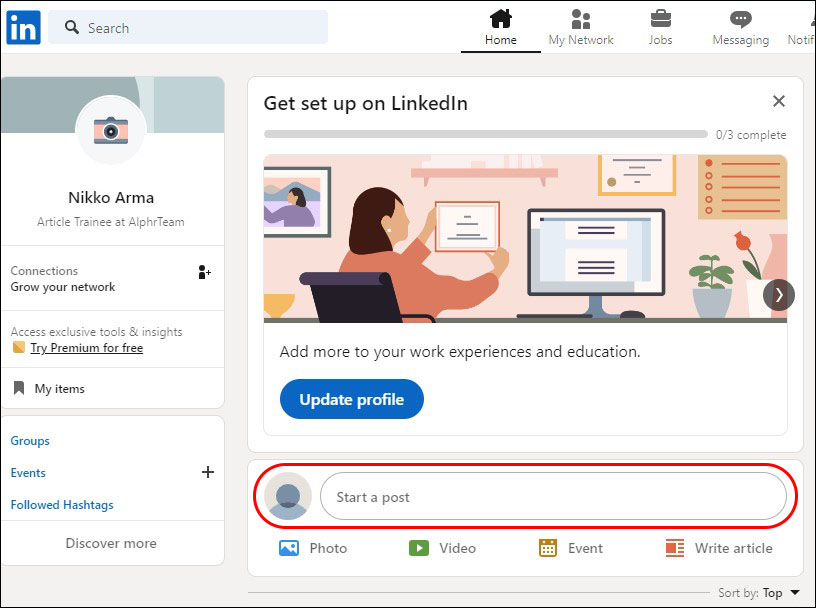Click Discover more button
Screen dimensions: 816x608
click(111, 543)
